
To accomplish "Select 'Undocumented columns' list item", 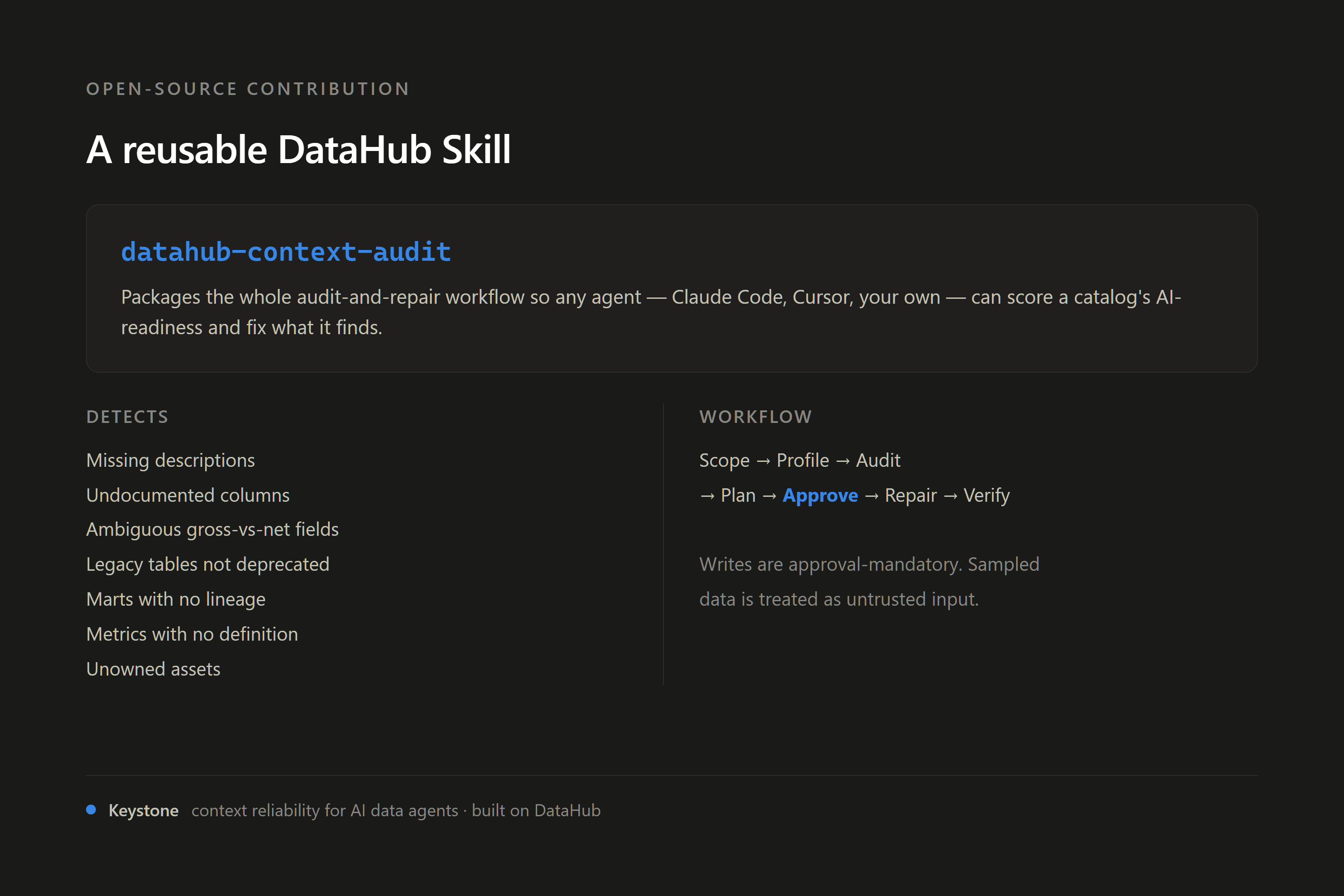I will point(188,495).
